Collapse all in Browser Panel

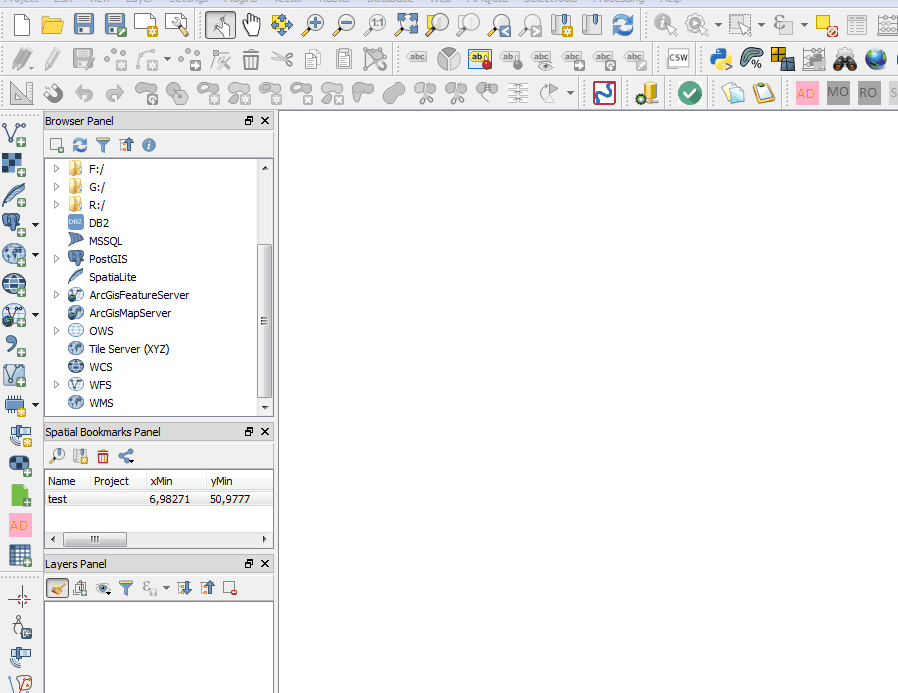coord(126,145)
